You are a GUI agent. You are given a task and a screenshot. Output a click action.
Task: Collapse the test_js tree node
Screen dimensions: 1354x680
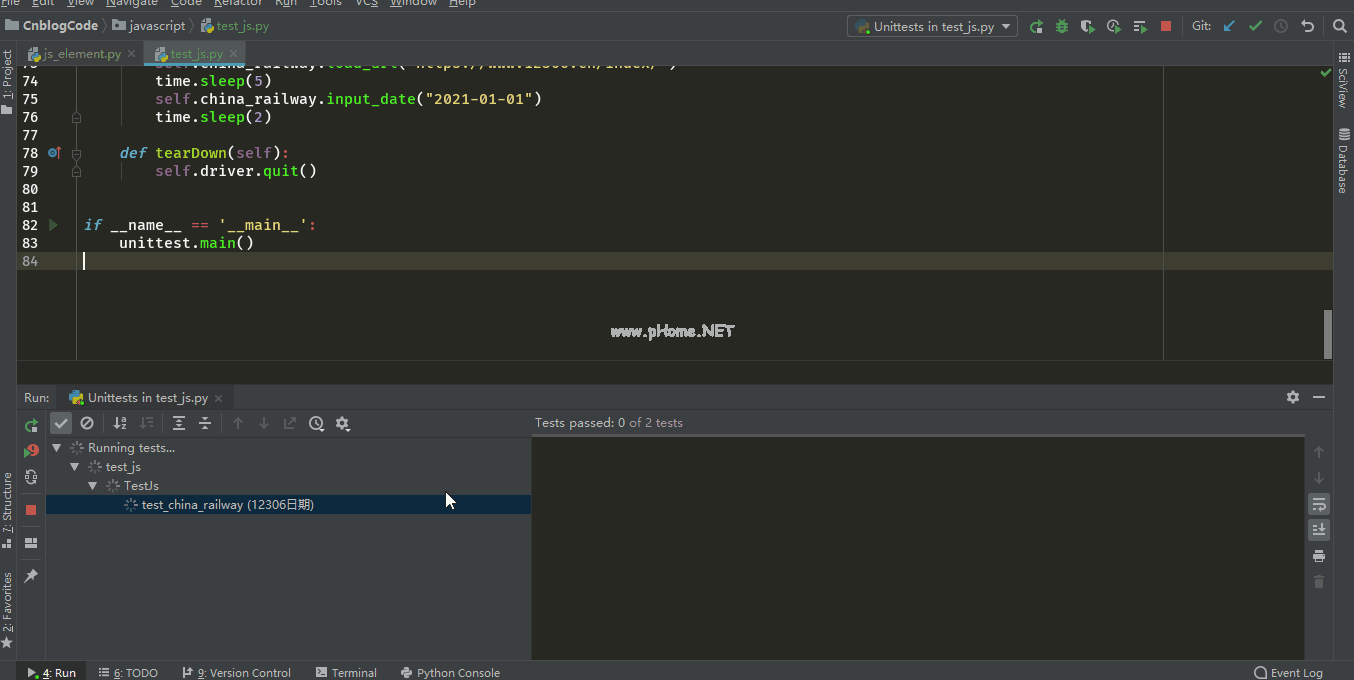pos(75,467)
